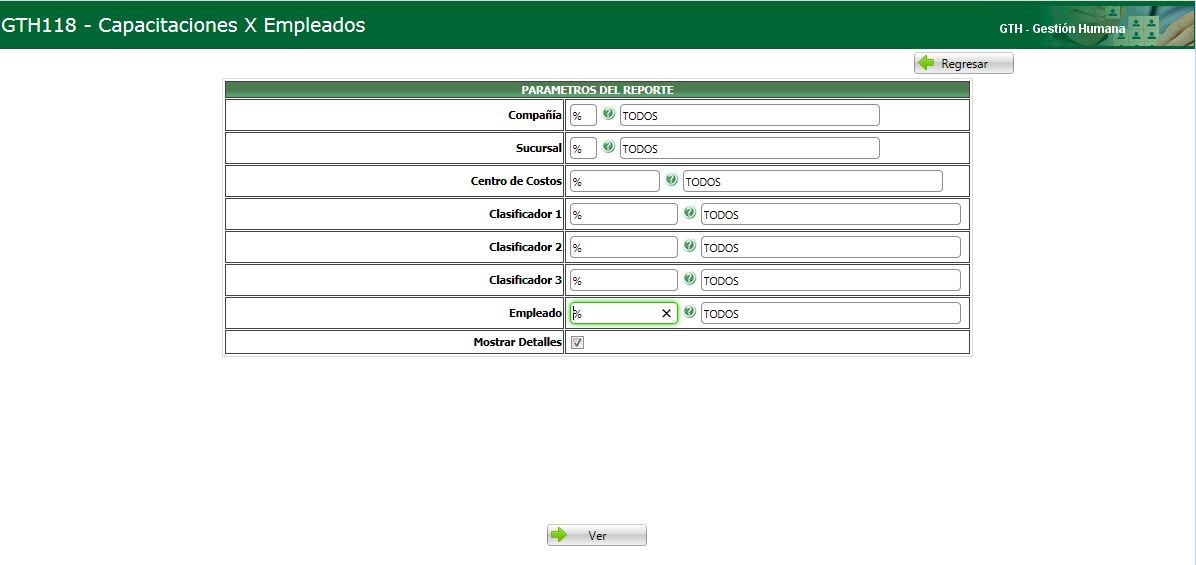Focus the Clasificador 3 code field
Screen dimensions: 1196x565
point(624,280)
